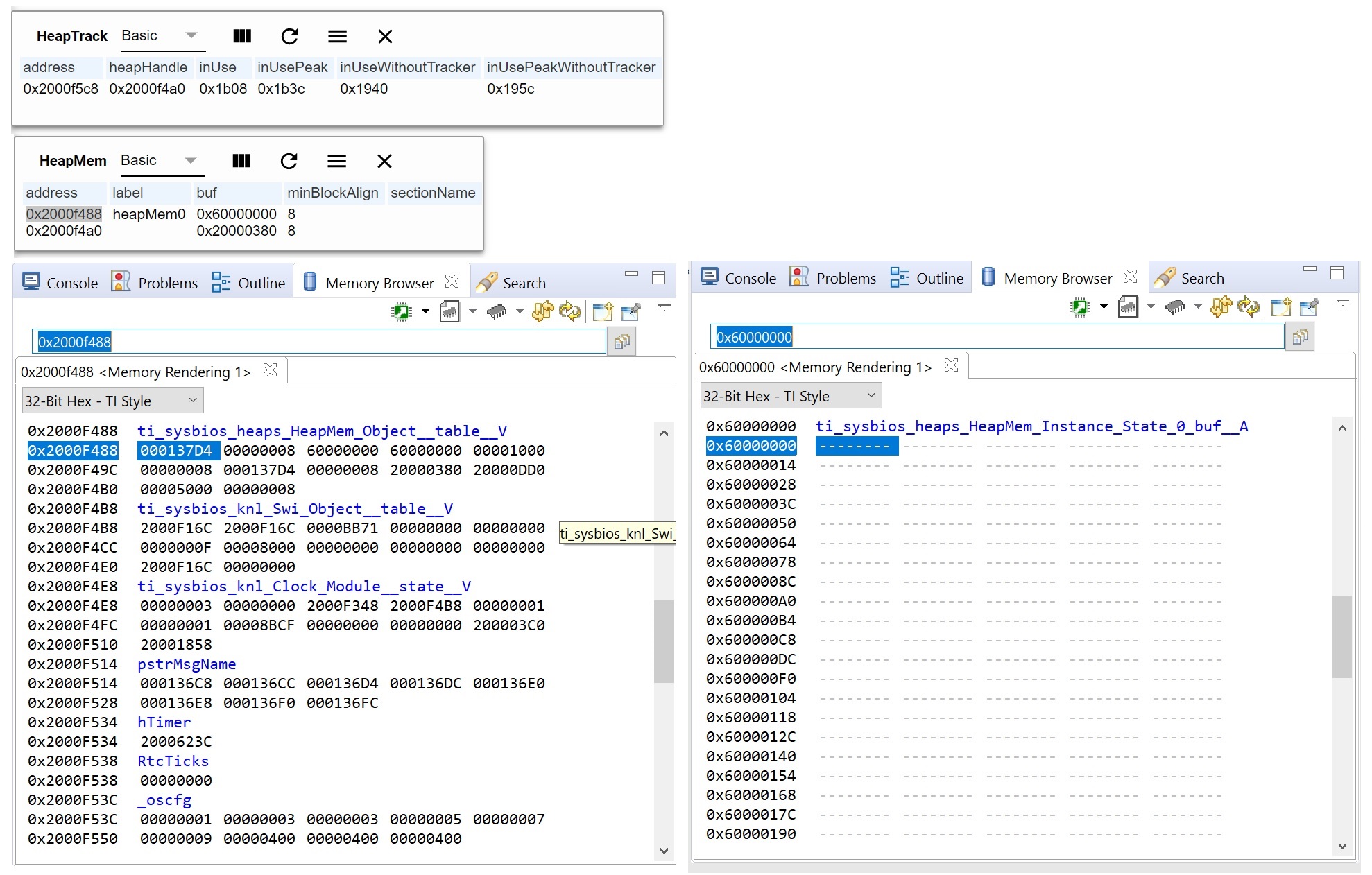
Task: Open new view in 0x2000f488 Memory Browser
Action: click(603, 312)
